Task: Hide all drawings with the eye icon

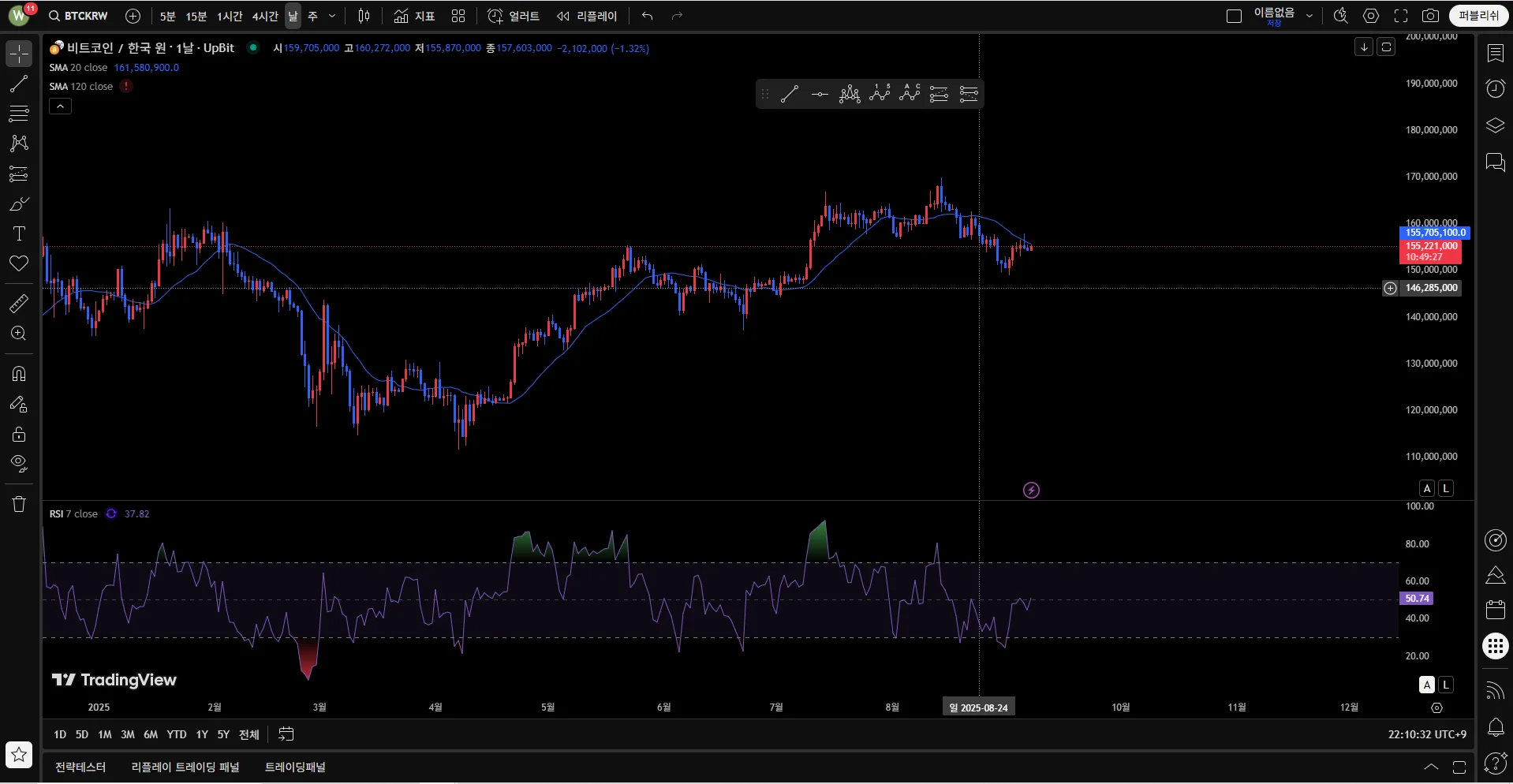Action: click(19, 464)
